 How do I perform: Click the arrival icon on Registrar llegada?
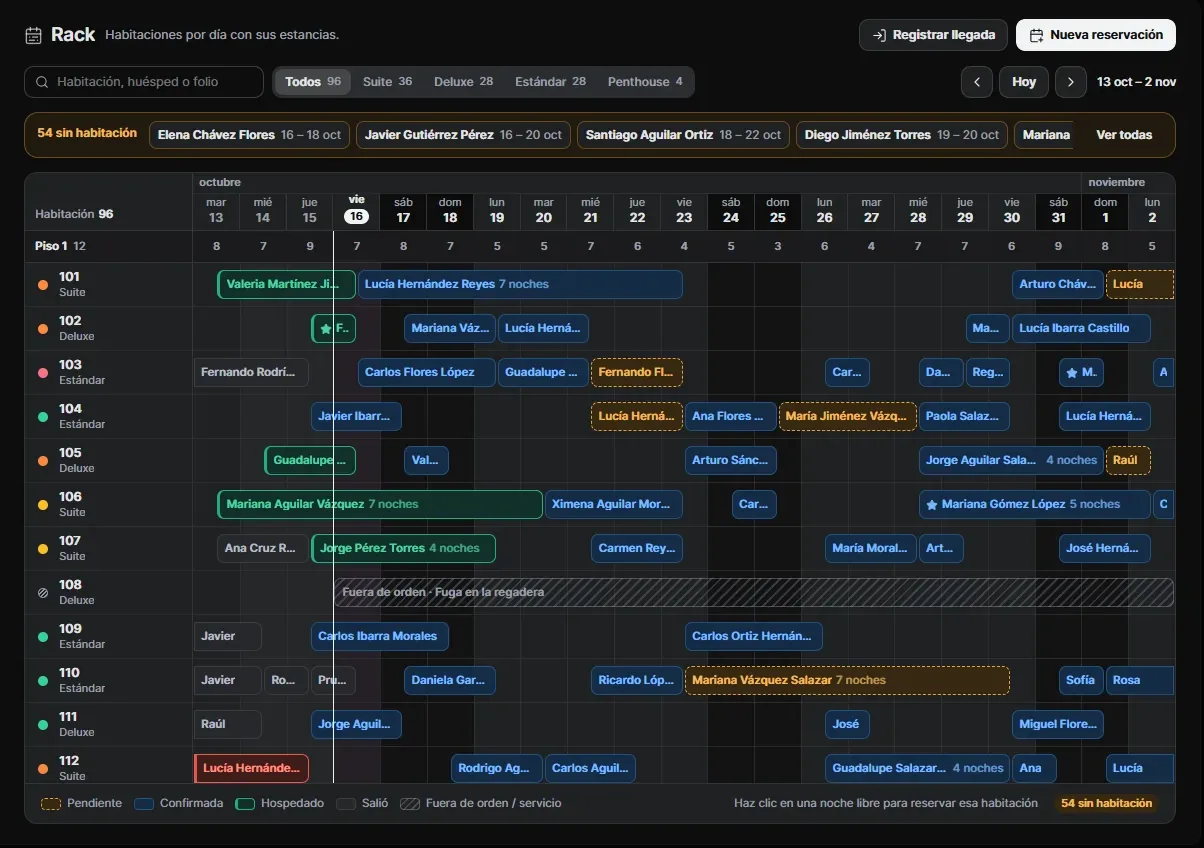[x=879, y=35]
